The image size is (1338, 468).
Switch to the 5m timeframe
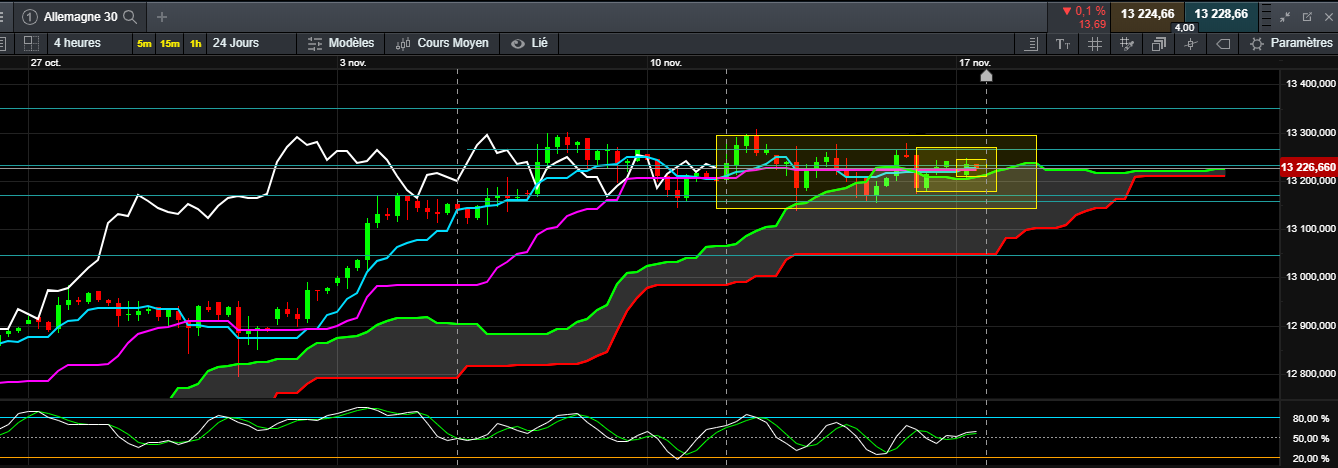click(145, 44)
